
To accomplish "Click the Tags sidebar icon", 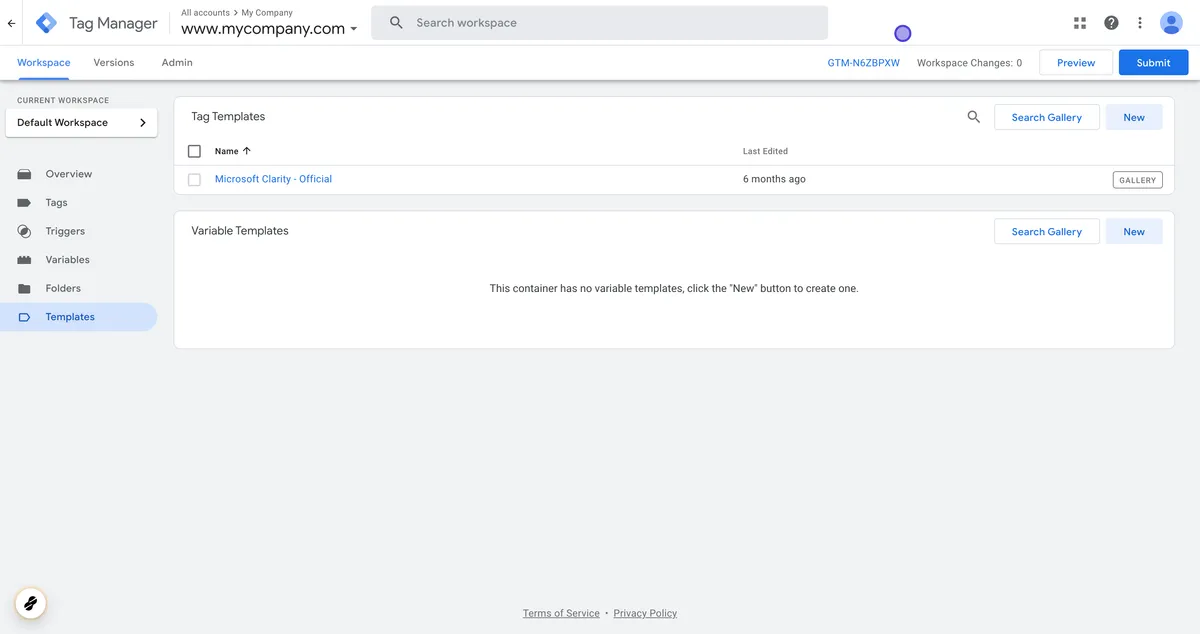I will (25, 203).
